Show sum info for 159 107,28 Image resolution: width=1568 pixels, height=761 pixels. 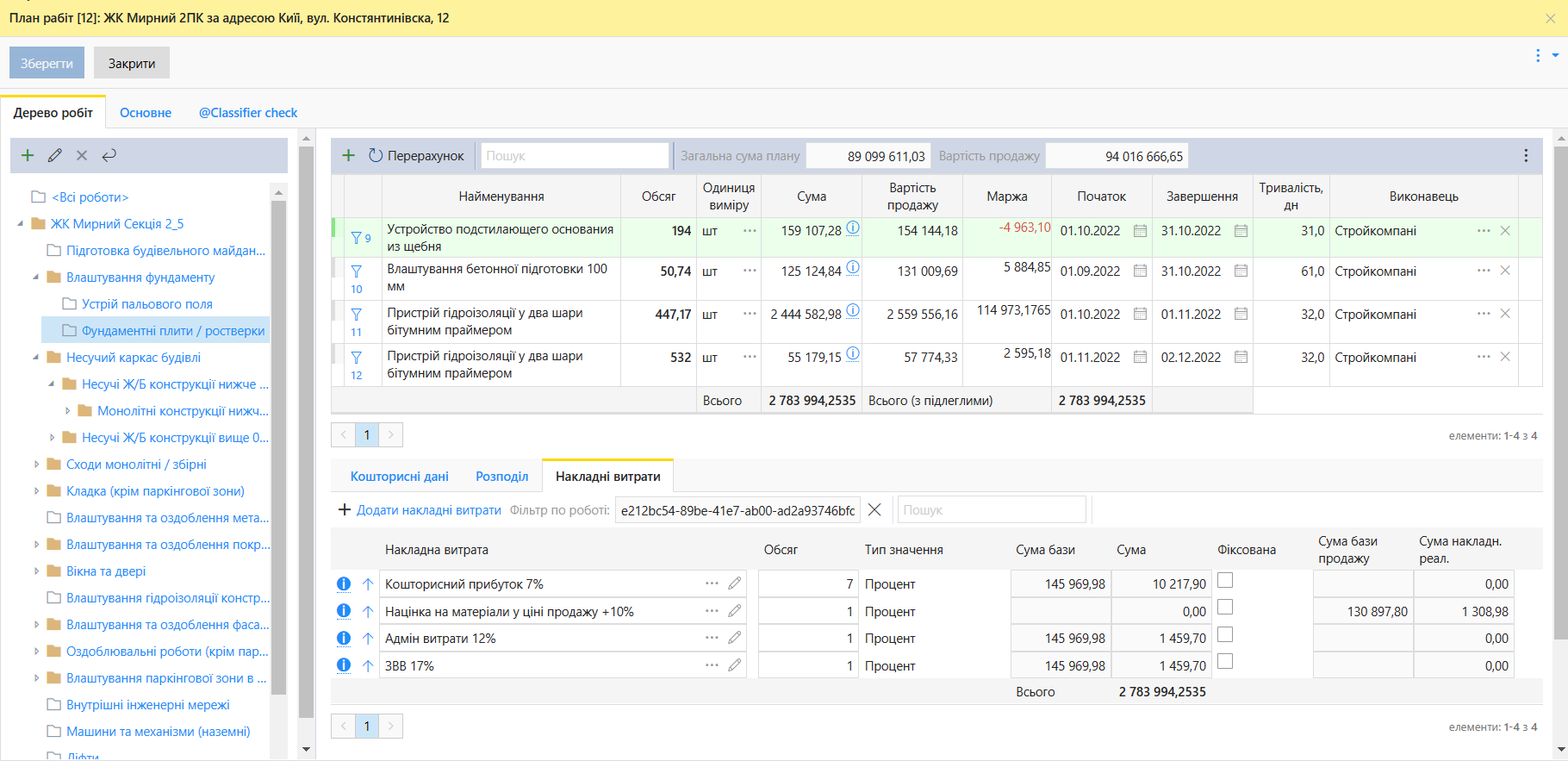852,228
